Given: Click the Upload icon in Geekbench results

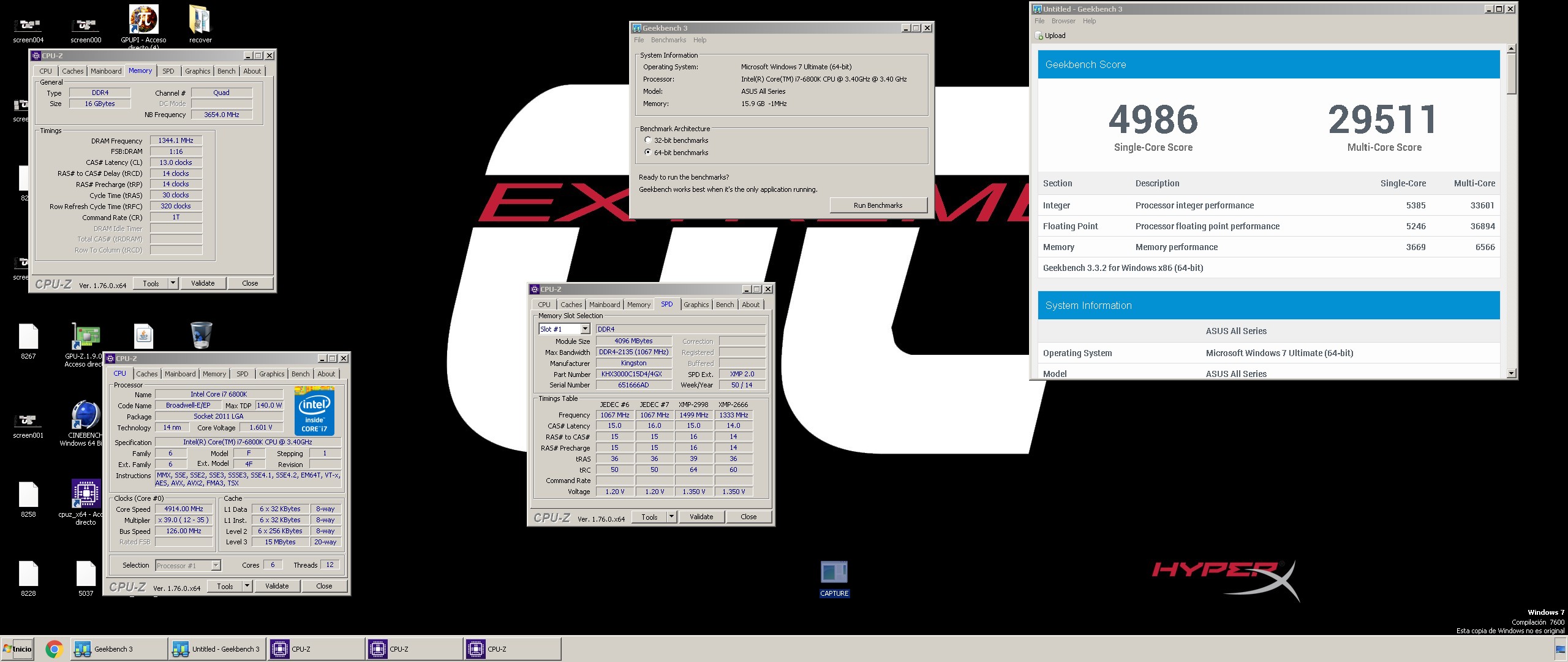Looking at the screenshot, I should coord(1039,36).
